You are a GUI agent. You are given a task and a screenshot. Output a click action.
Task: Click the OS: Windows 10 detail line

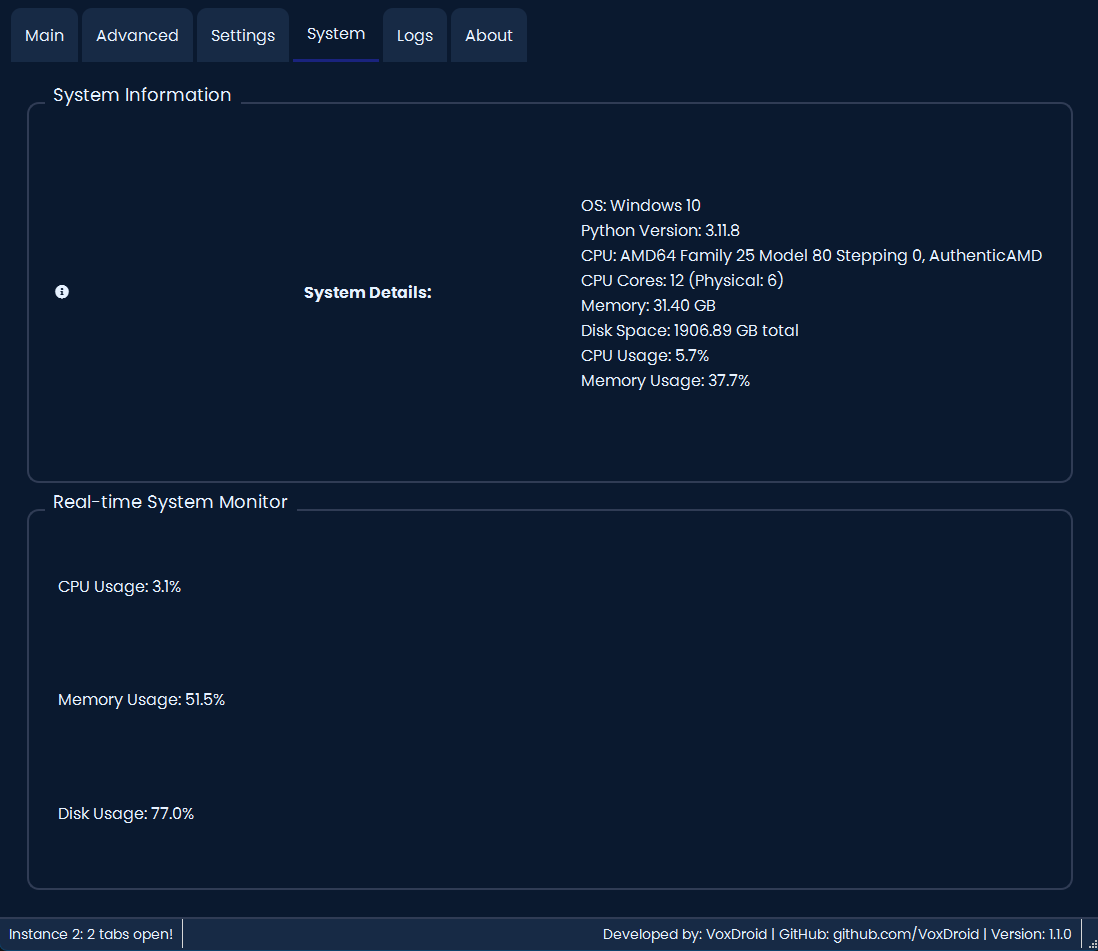[x=641, y=205]
